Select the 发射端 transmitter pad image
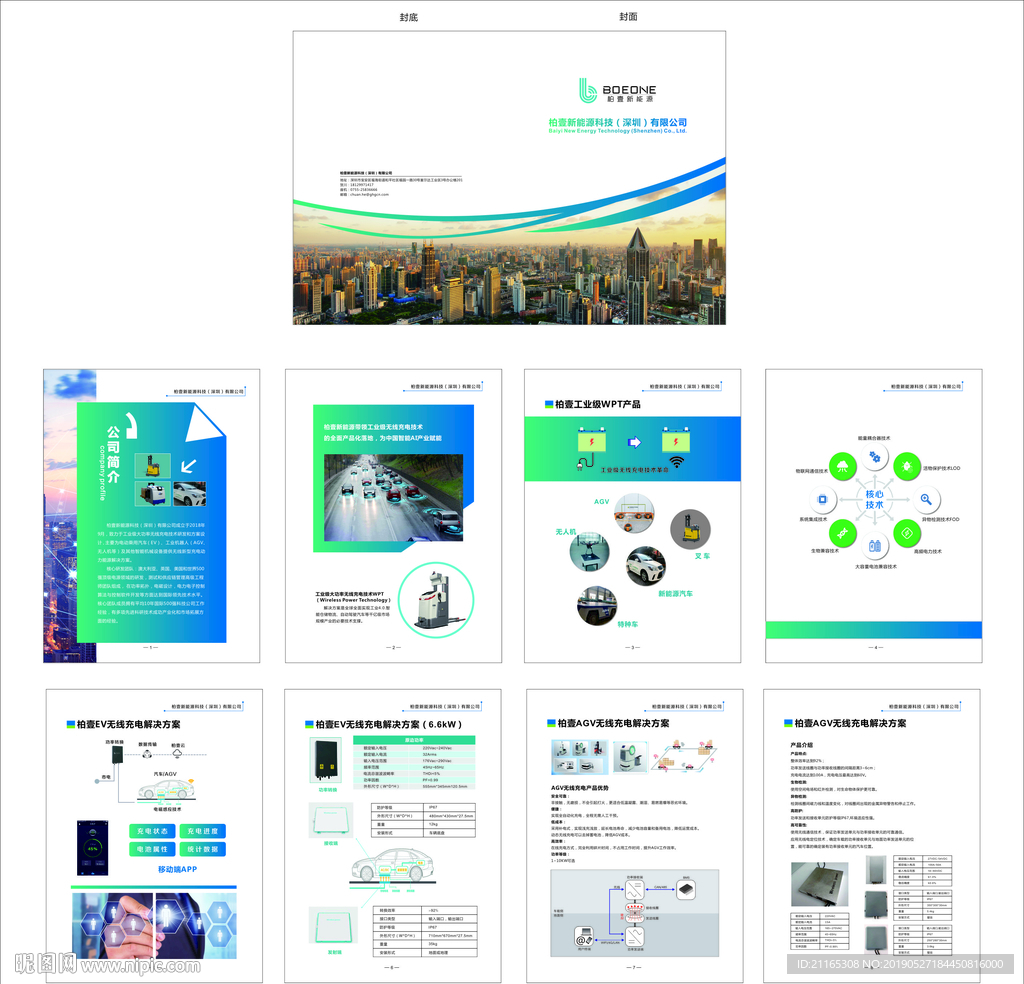 (x=333, y=927)
